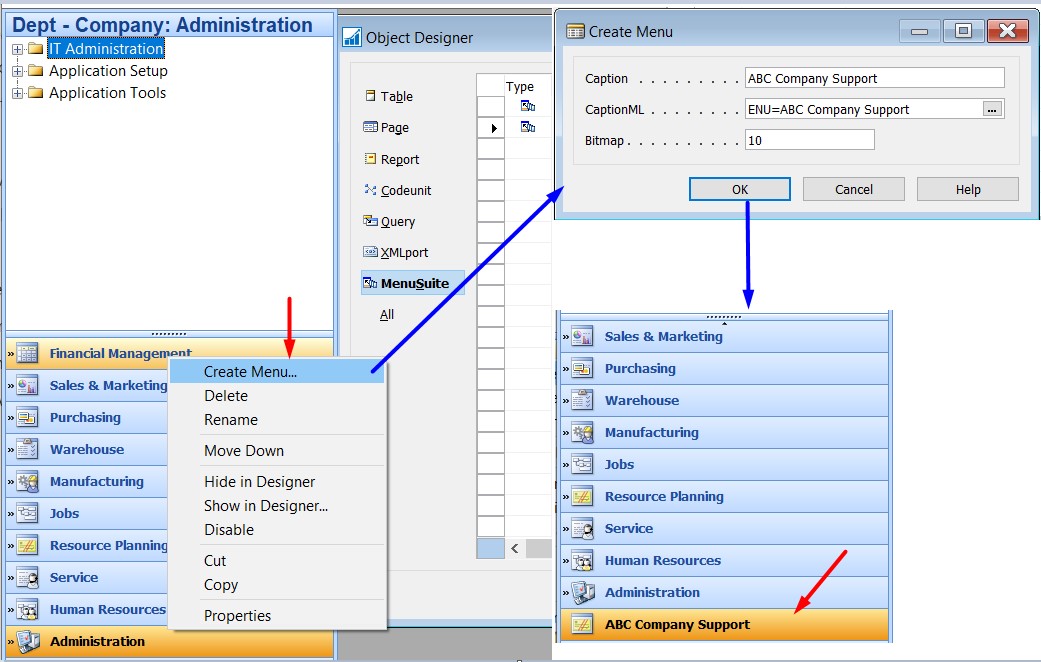Confirm with the OK button
This screenshot has width=1041, height=662.
pos(739,188)
